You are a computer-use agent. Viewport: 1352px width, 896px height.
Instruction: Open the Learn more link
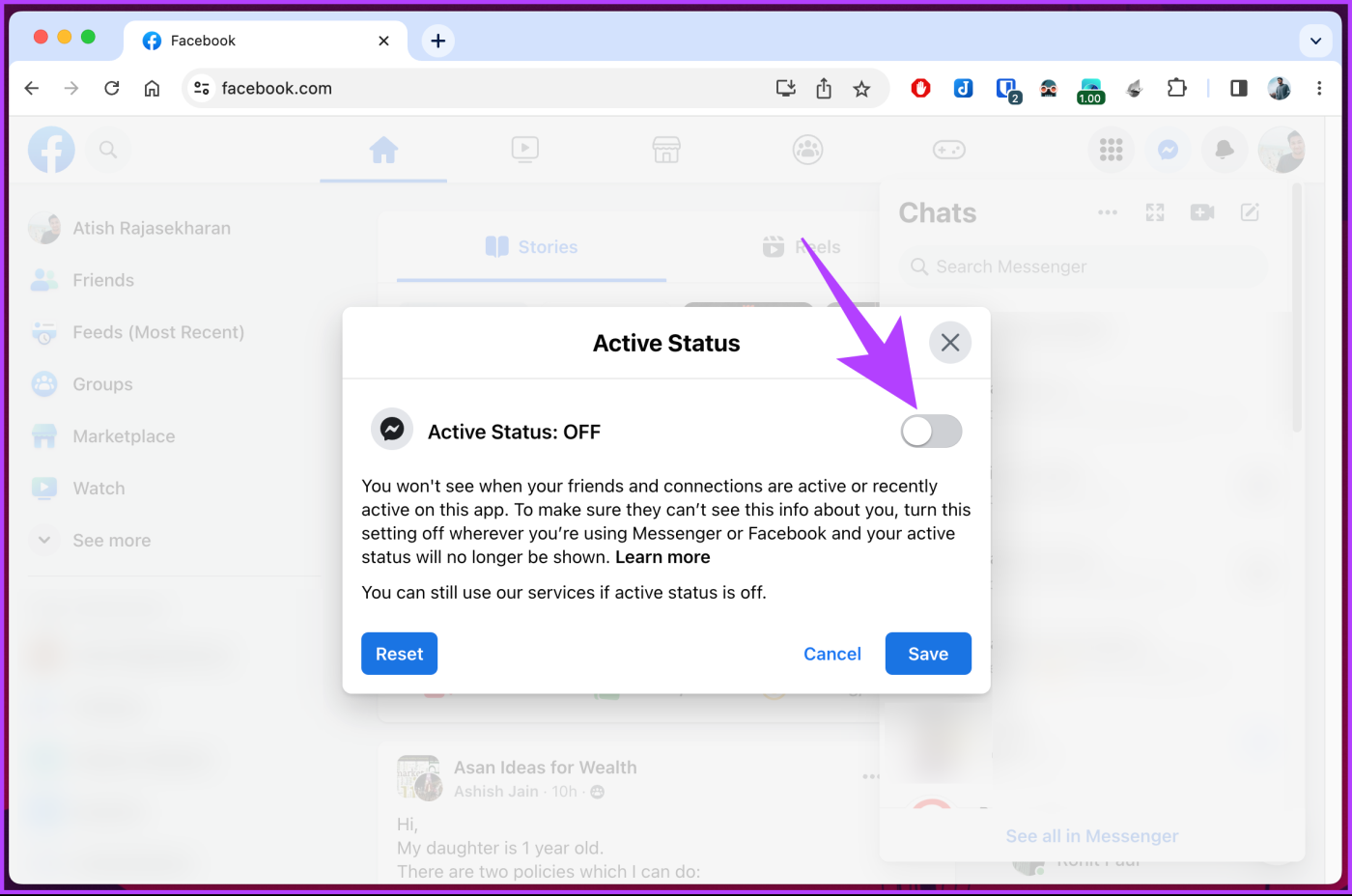pos(662,557)
